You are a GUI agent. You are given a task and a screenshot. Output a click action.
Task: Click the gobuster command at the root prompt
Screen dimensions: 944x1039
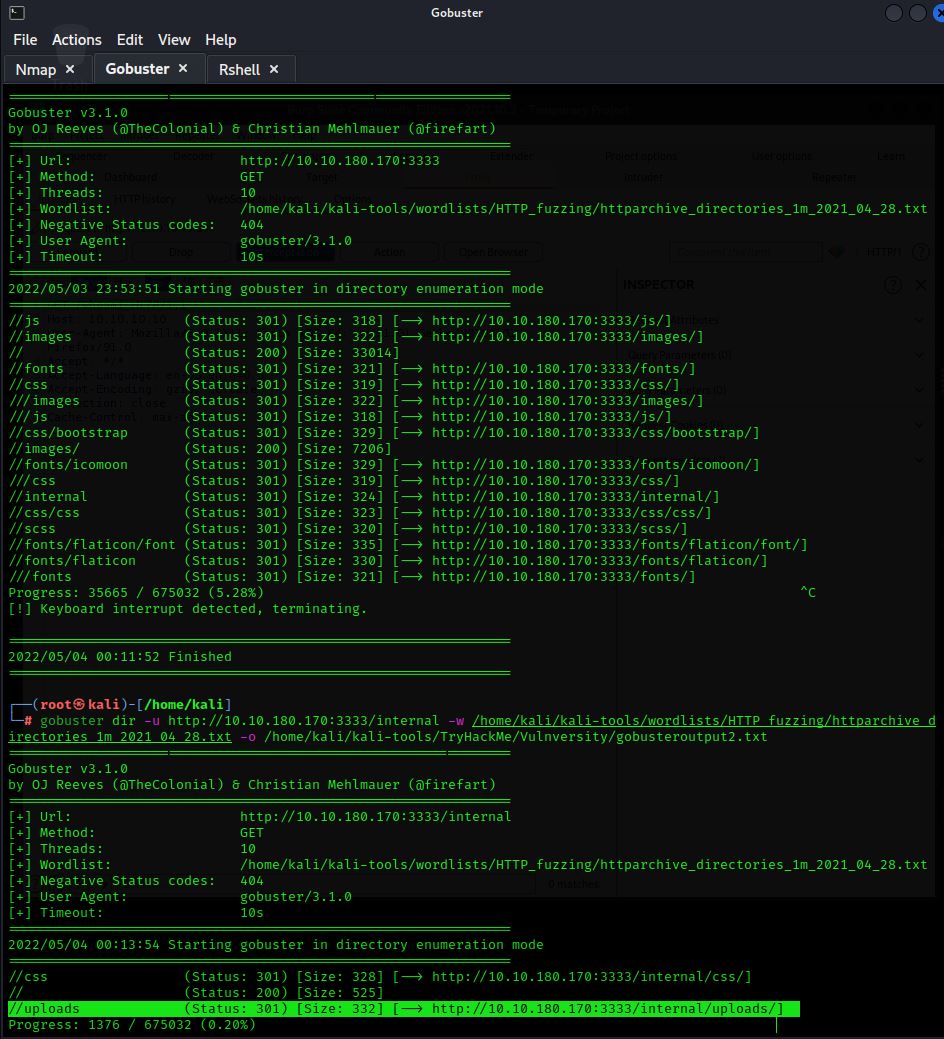pyautogui.click(x=68, y=721)
